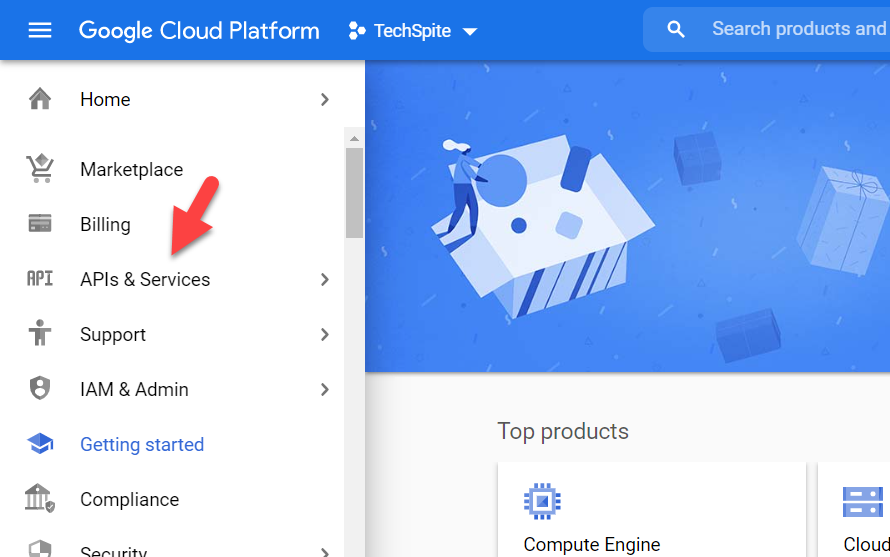Image resolution: width=890 pixels, height=557 pixels.
Task: Click the Compute Engine chip icon
Action: coord(542,500)
